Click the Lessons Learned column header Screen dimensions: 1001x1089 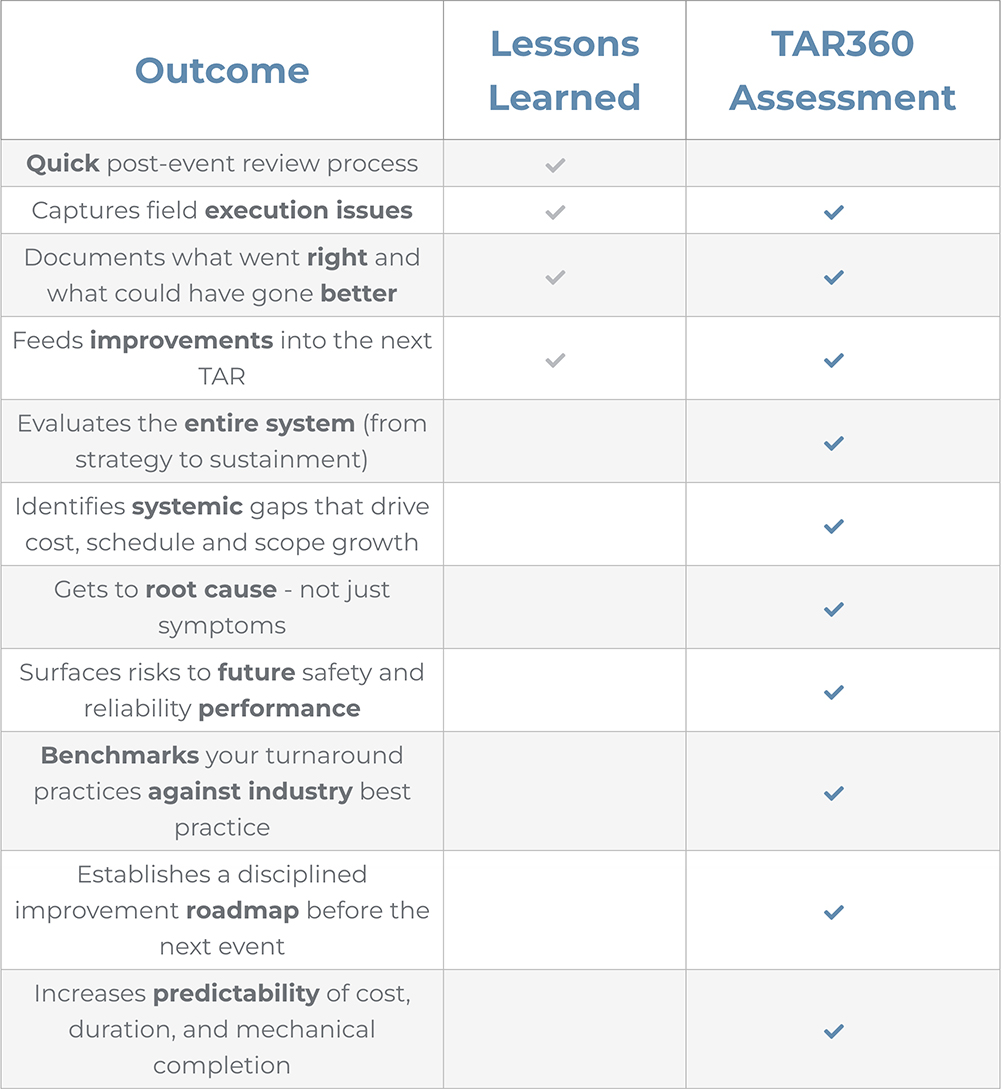tap(565, 71)
